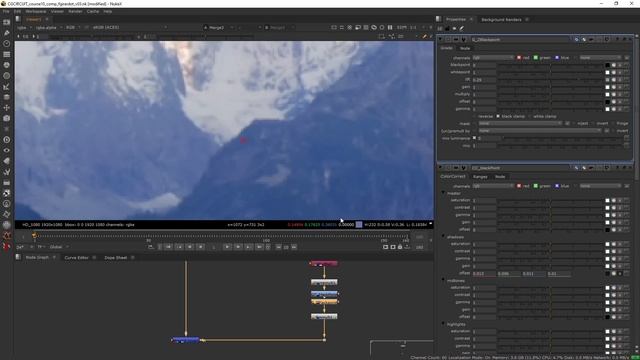Open the File menu
Screen dimensions: 640x360
6,11
